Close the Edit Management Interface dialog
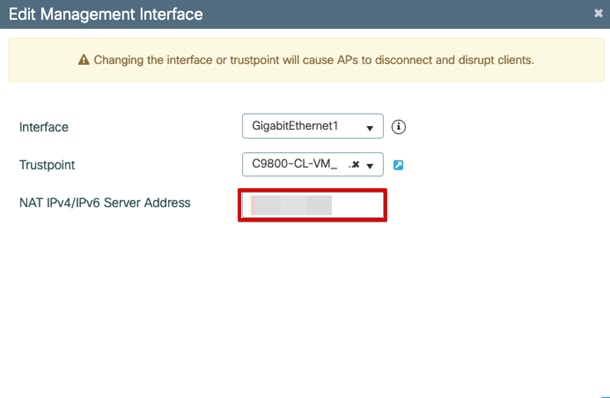610x398 pixels. point(598,14)
